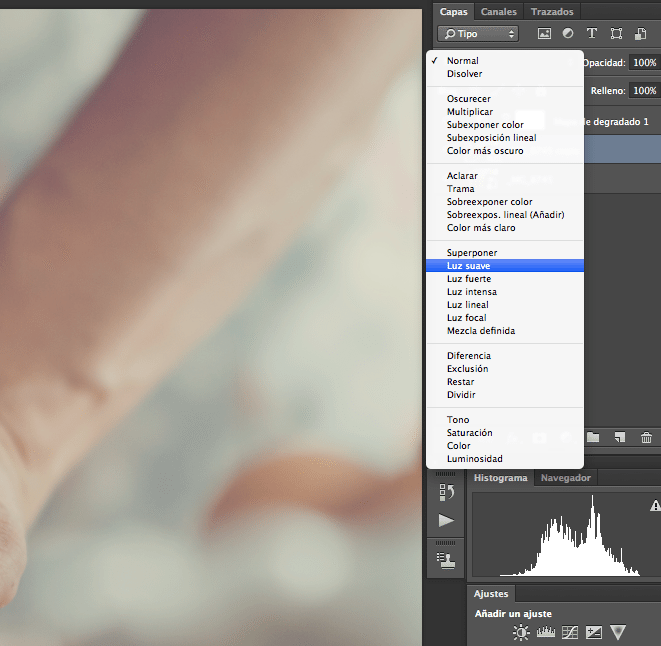Select Saturación blend mode
Viewport: 661px width, 646px height.
[x=505, y=433]
